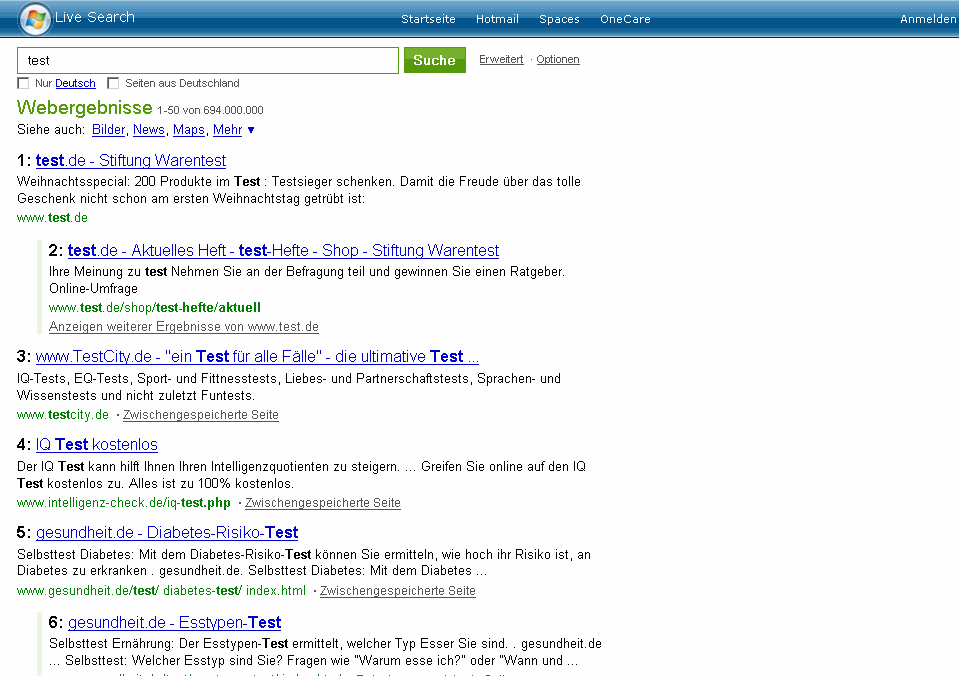Click Anmelden to sign in
Screen dimensions: 959x676
tap(928, 19)
